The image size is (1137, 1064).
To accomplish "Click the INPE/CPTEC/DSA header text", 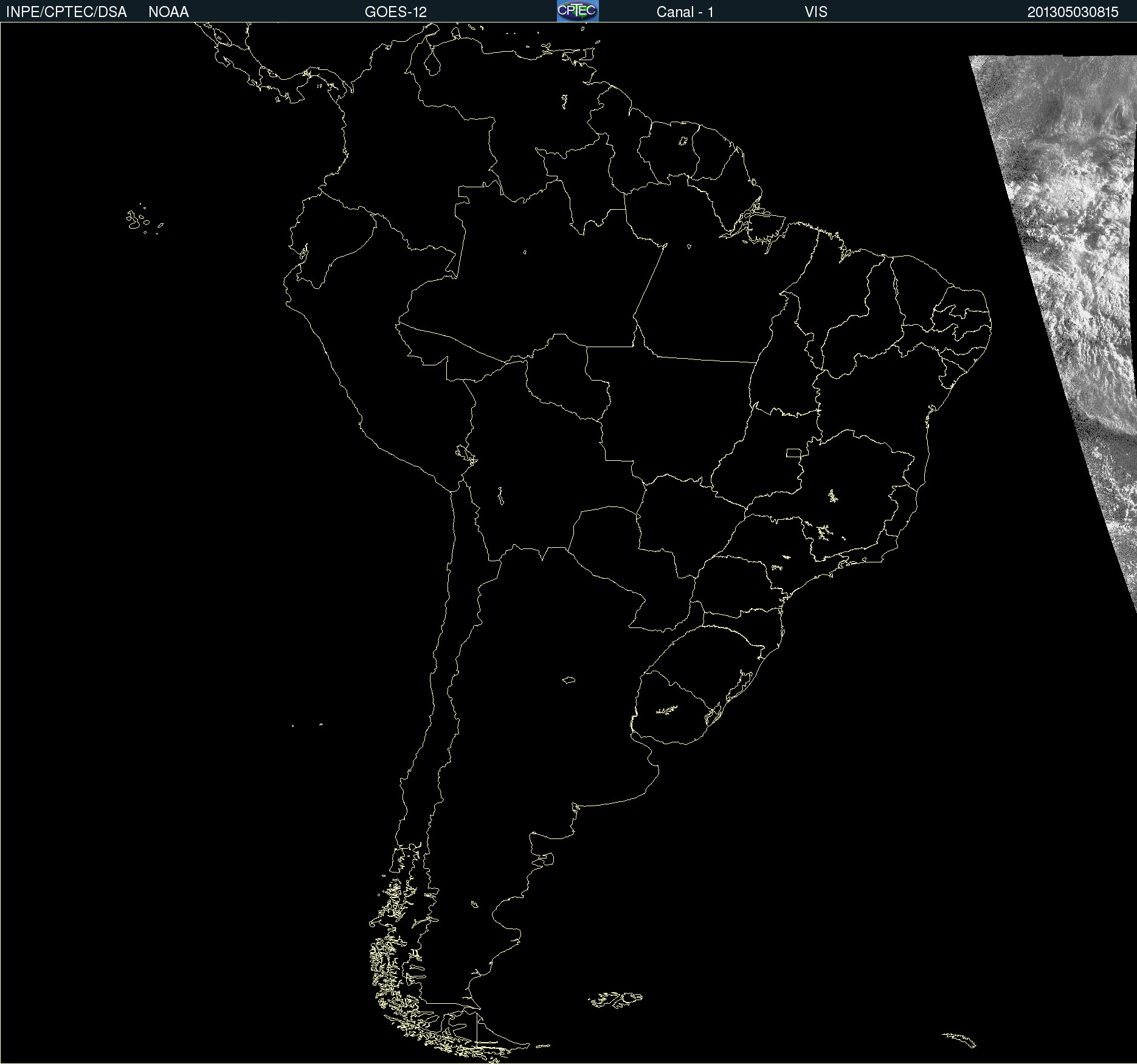I will 66,12.
